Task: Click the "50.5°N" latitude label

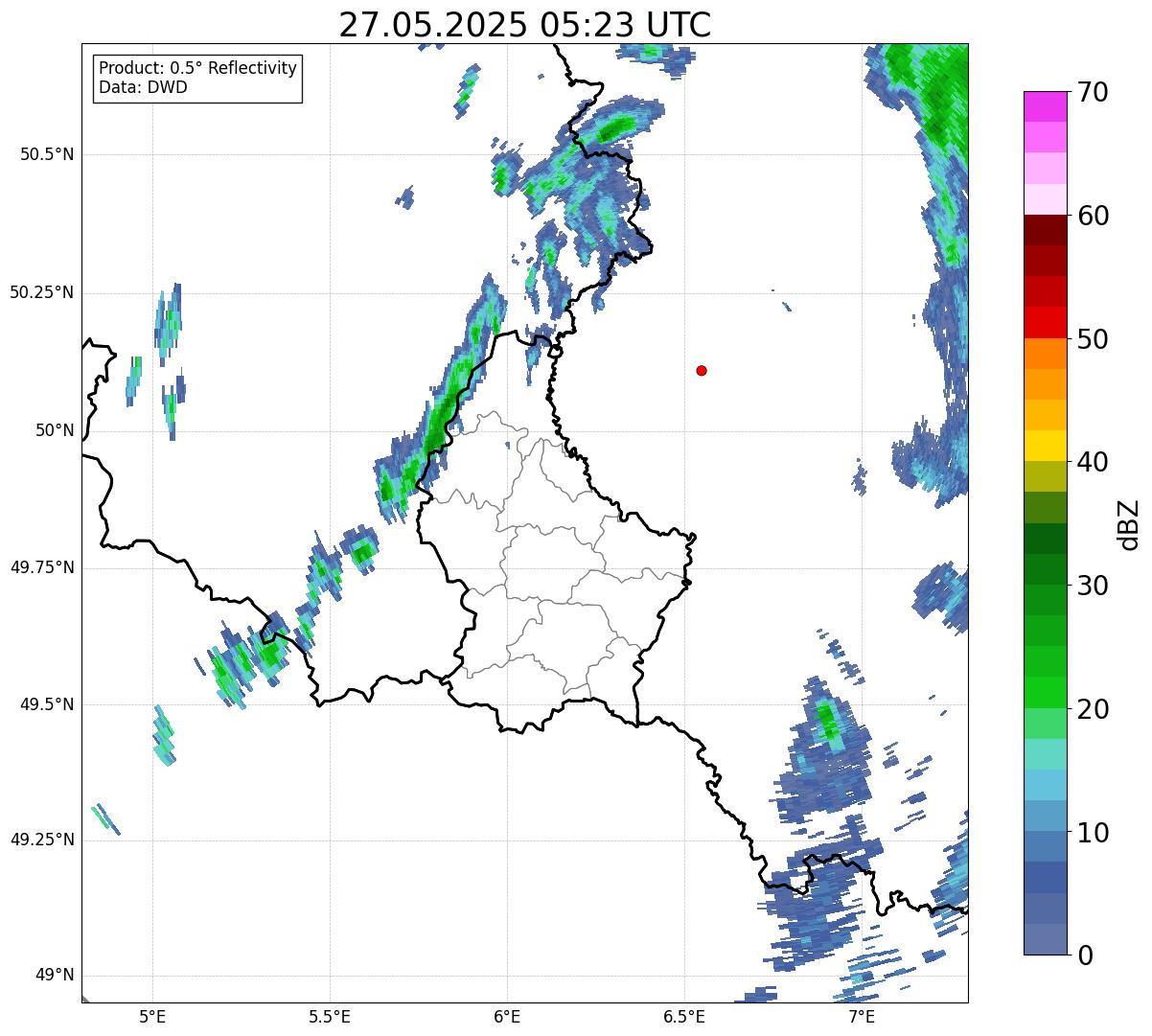Action: [47, 154]
